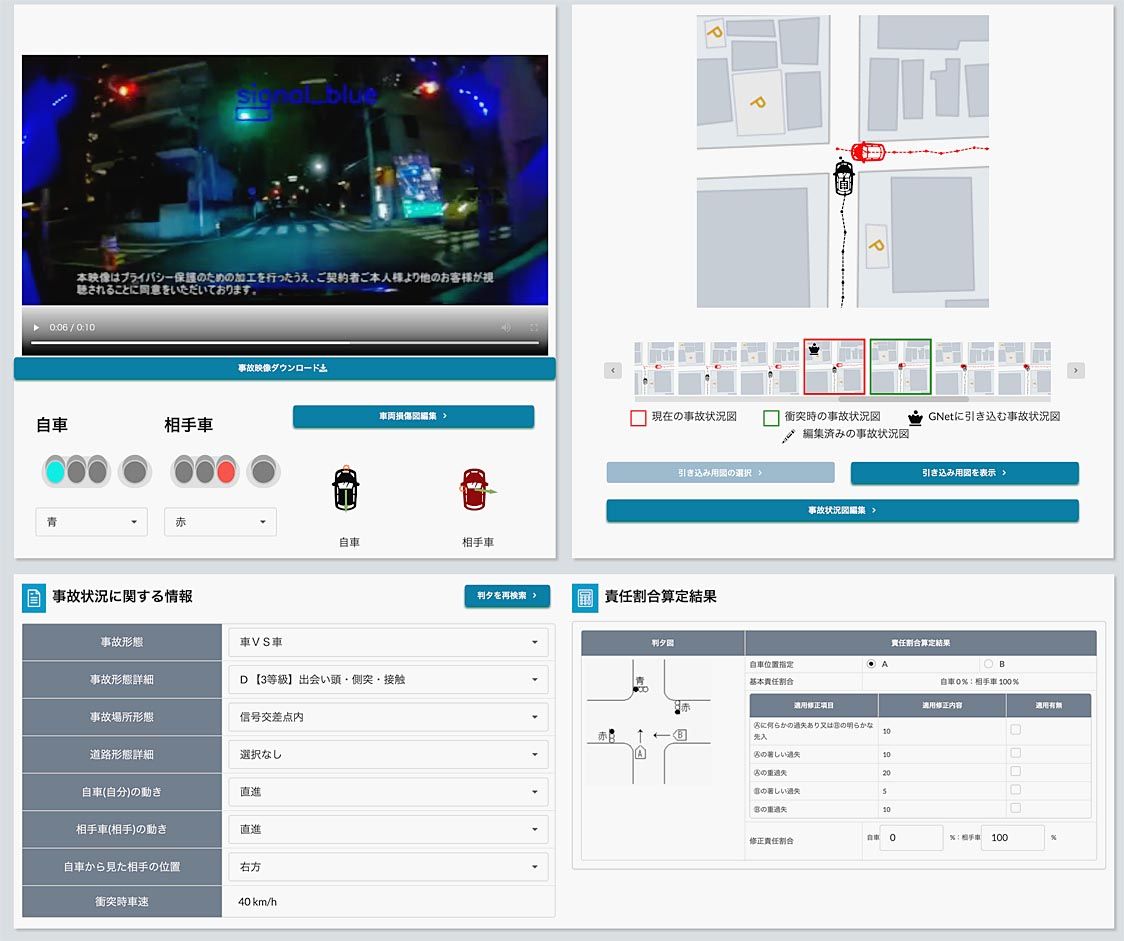Open the 相手車 signal color dropdown showing 赤
1124x941 pixels.
(x=220, y=522)
